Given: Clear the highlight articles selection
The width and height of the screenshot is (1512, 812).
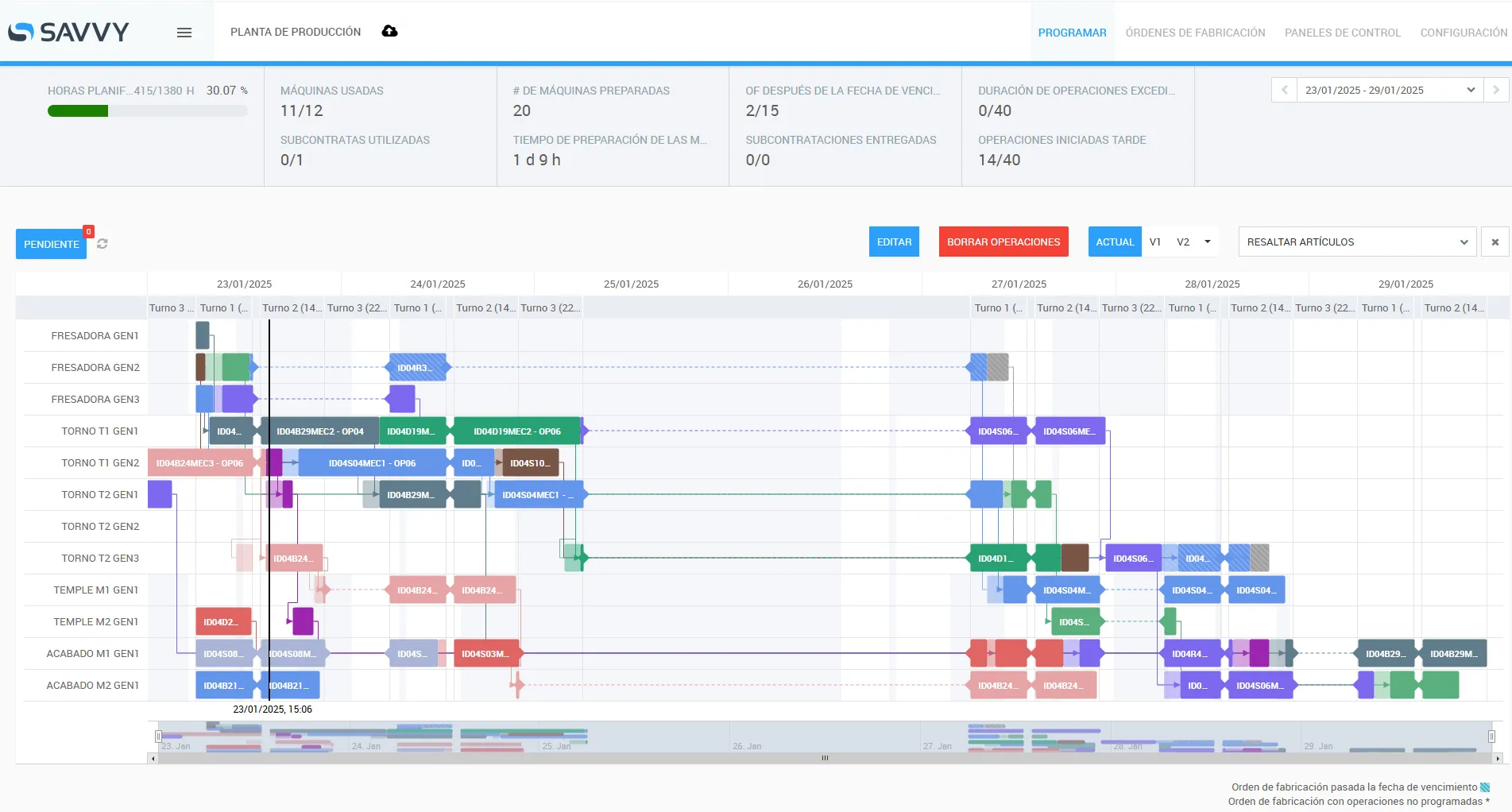Looking at the screenshot, I should (x=1495, y=242).
